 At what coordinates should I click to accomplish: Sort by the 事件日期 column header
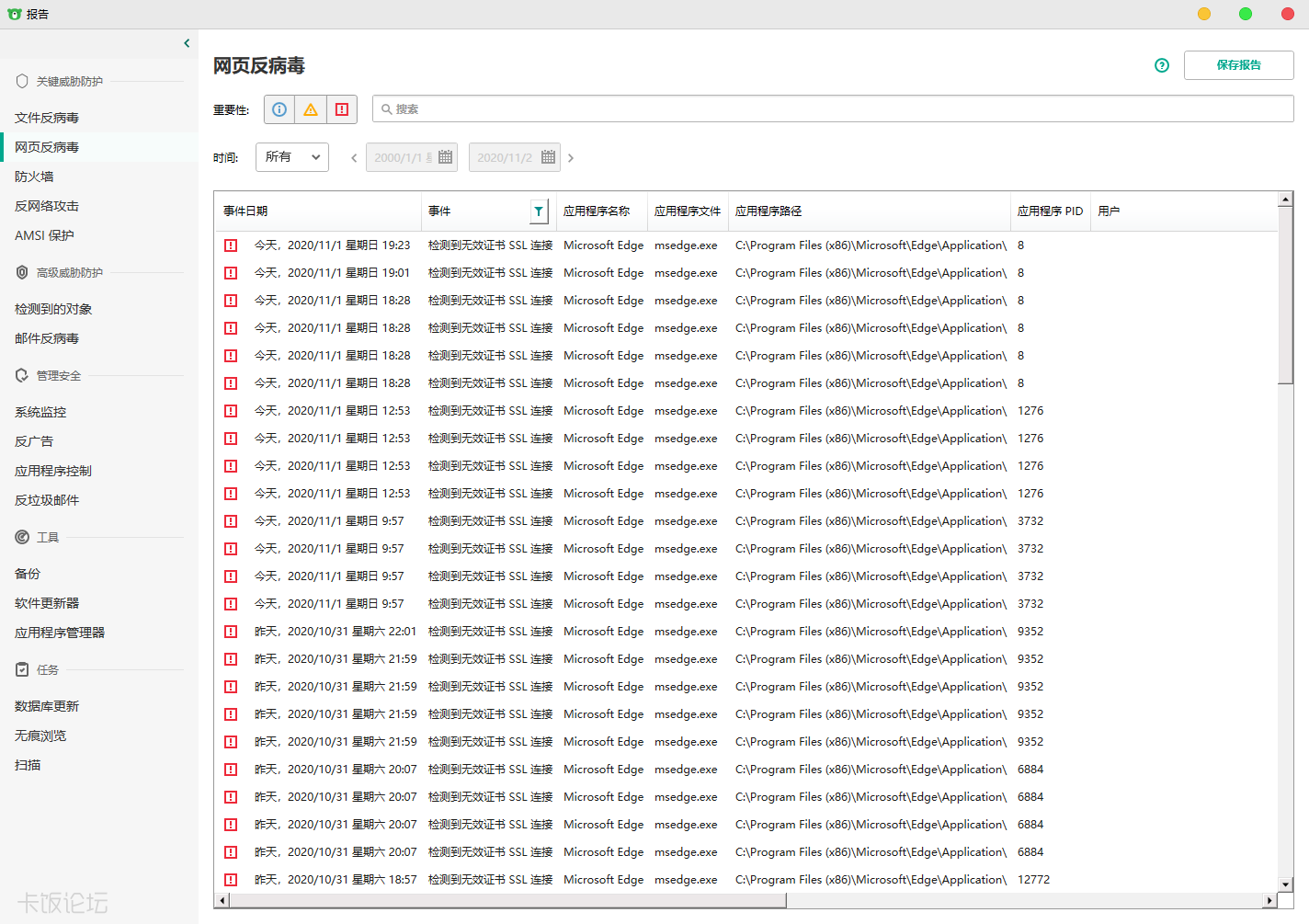tap(318, 211)
